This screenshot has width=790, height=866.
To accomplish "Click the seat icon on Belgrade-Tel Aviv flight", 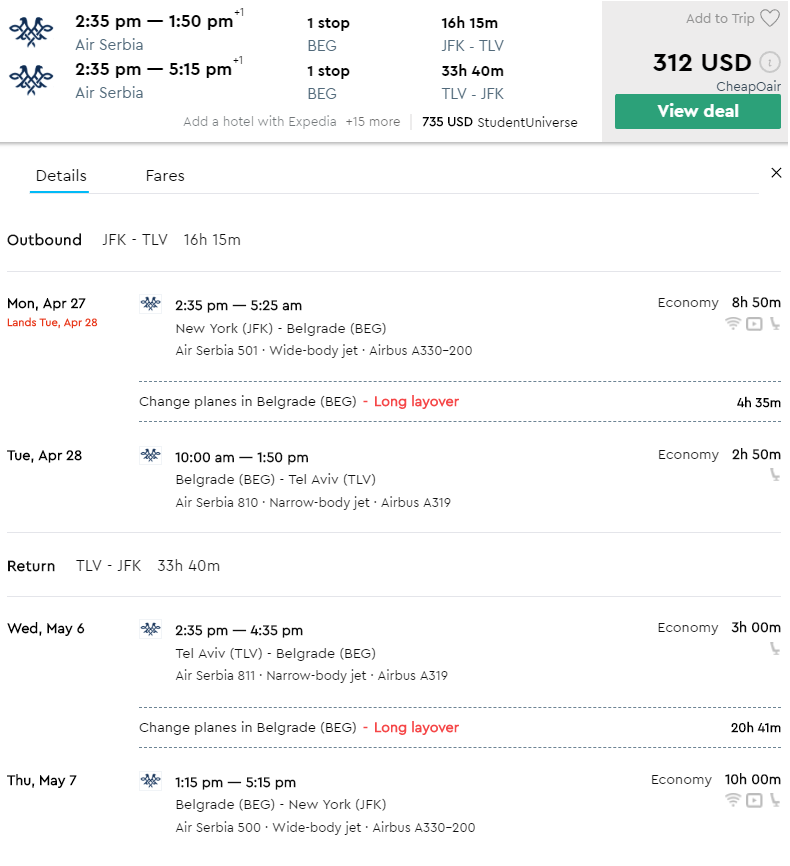I will 775,474.
